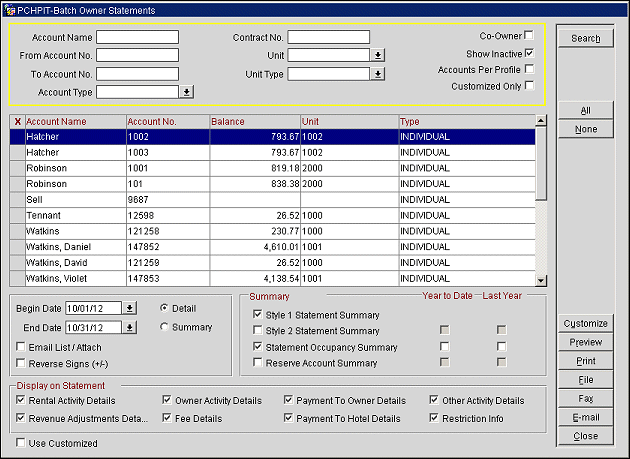The height and width of the screenshot is (459, 630).
Task: Select All accounts button
Action: [585, 111]
